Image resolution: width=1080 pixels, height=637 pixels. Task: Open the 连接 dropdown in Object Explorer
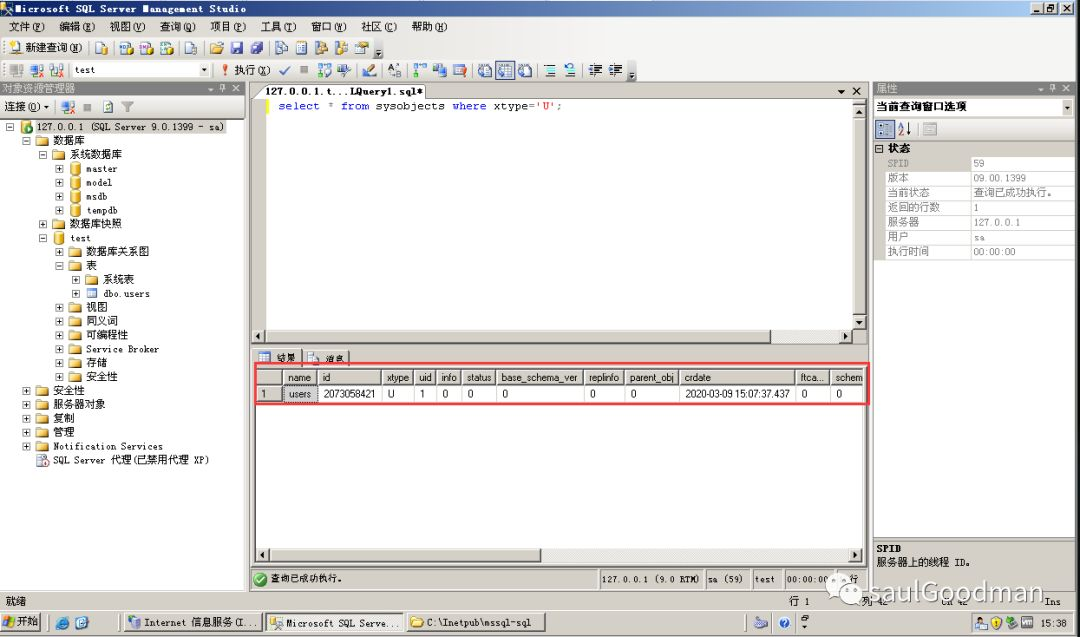pyautogui.click(x=27, y=107)
